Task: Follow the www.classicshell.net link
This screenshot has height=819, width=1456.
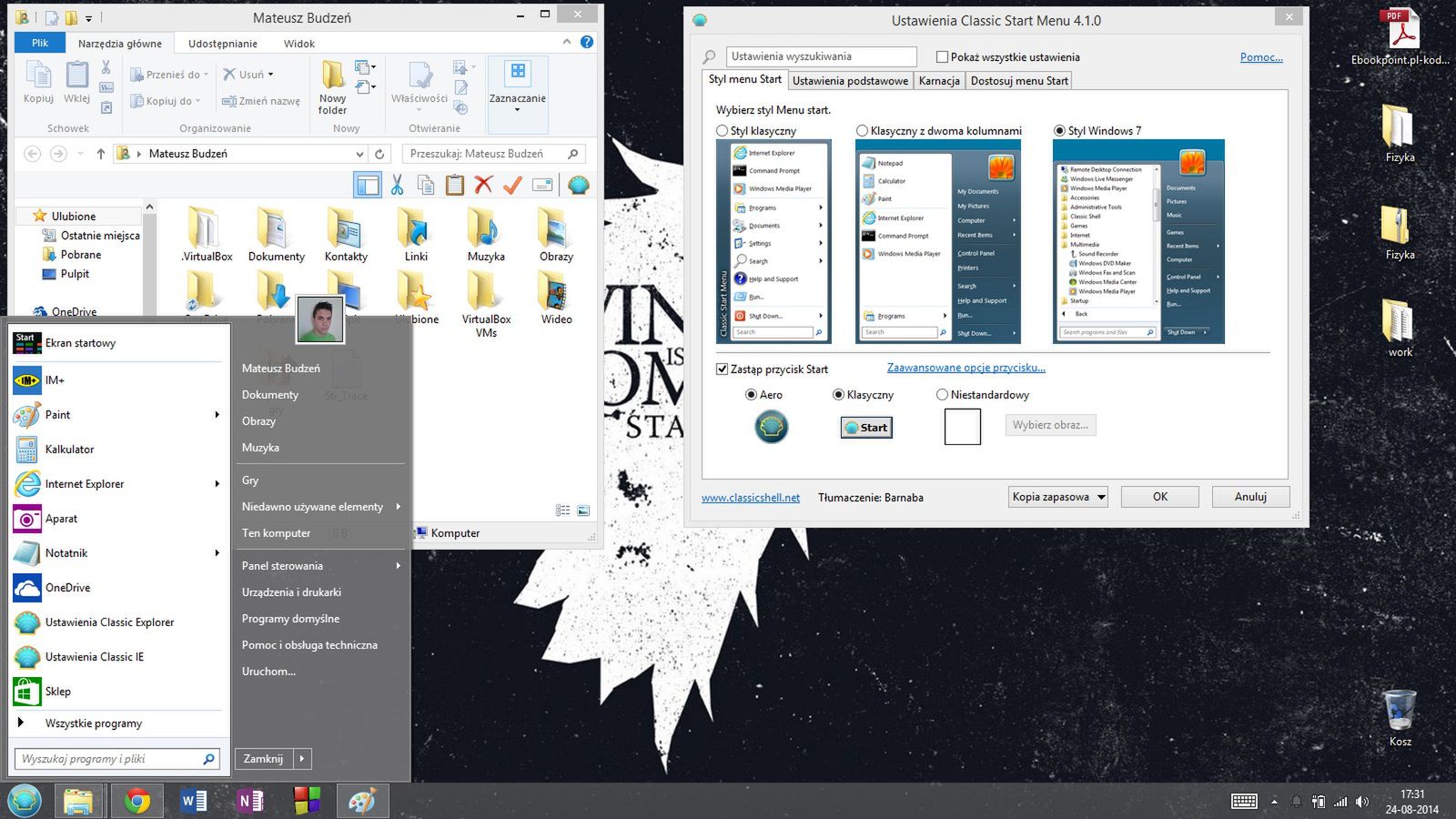Action: coord(751,498)
